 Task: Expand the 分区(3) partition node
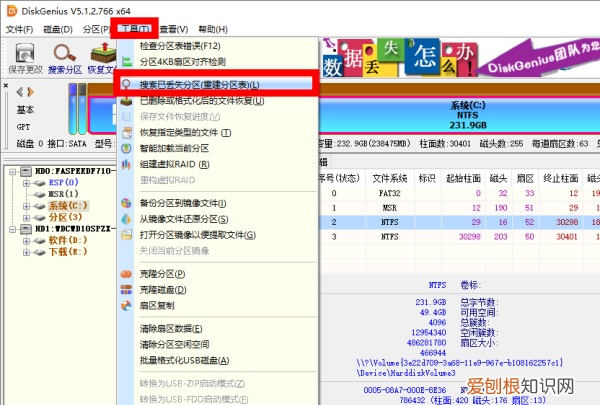click(26, 218)
